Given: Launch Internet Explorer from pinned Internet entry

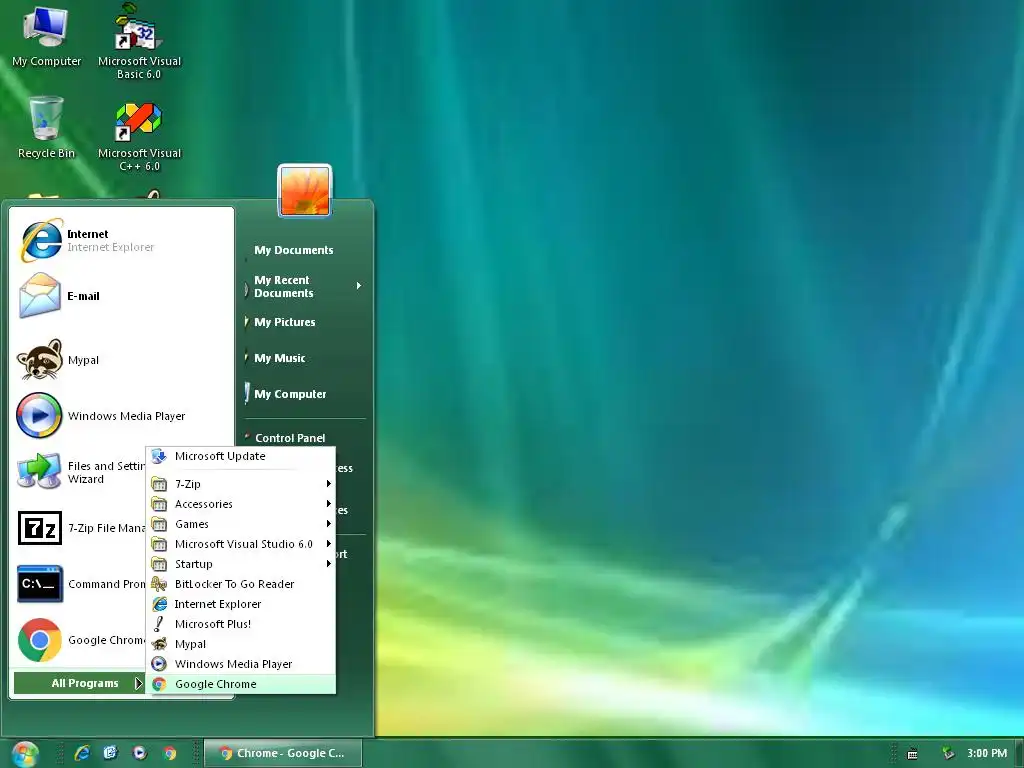Looking at the screenshot, I should [x=121, y=240].
